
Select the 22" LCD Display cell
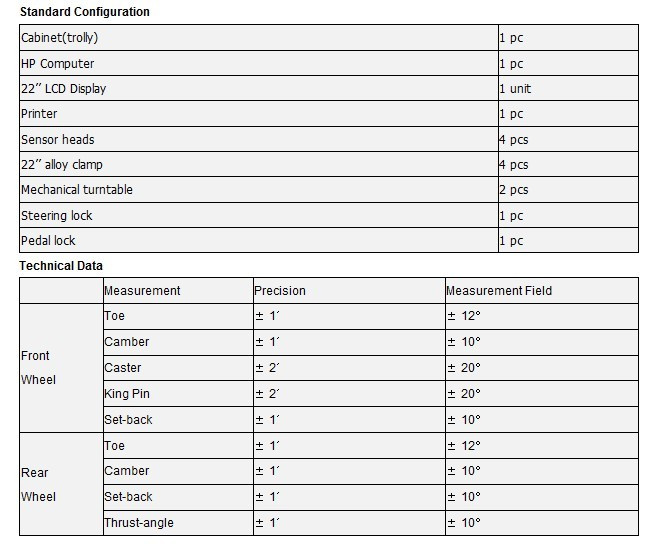(x=259, y=88)
